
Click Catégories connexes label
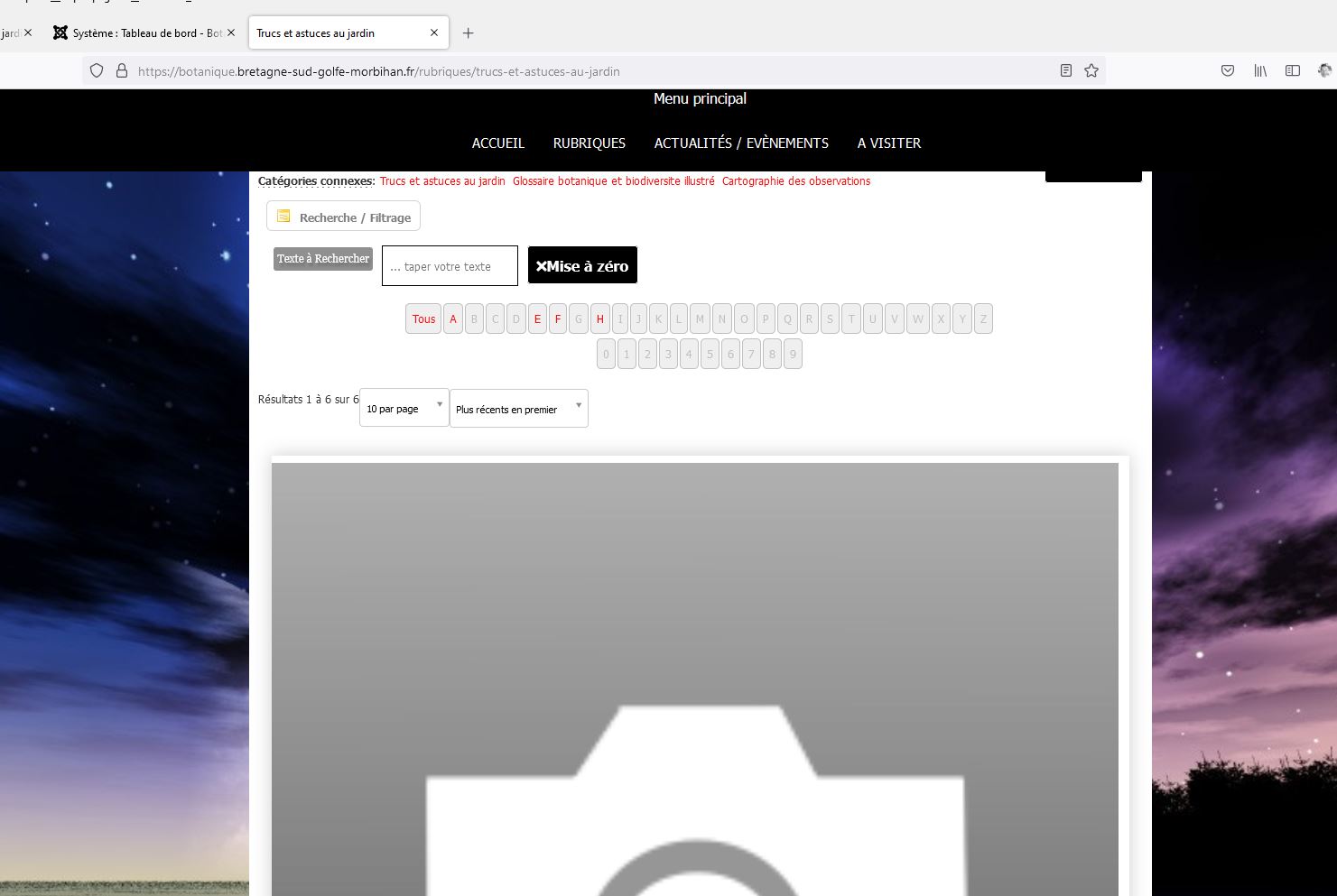[316, 181]
